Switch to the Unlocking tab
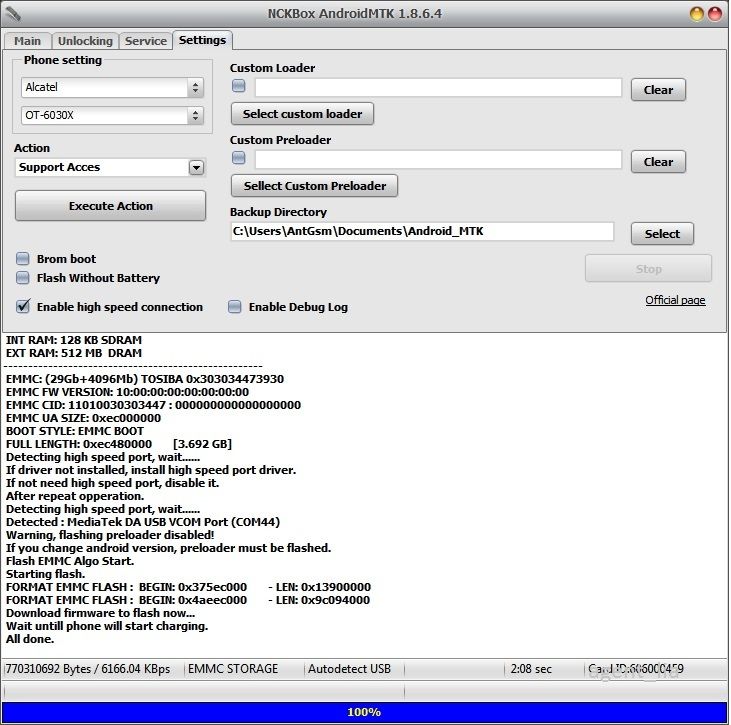 click(85, 41)
